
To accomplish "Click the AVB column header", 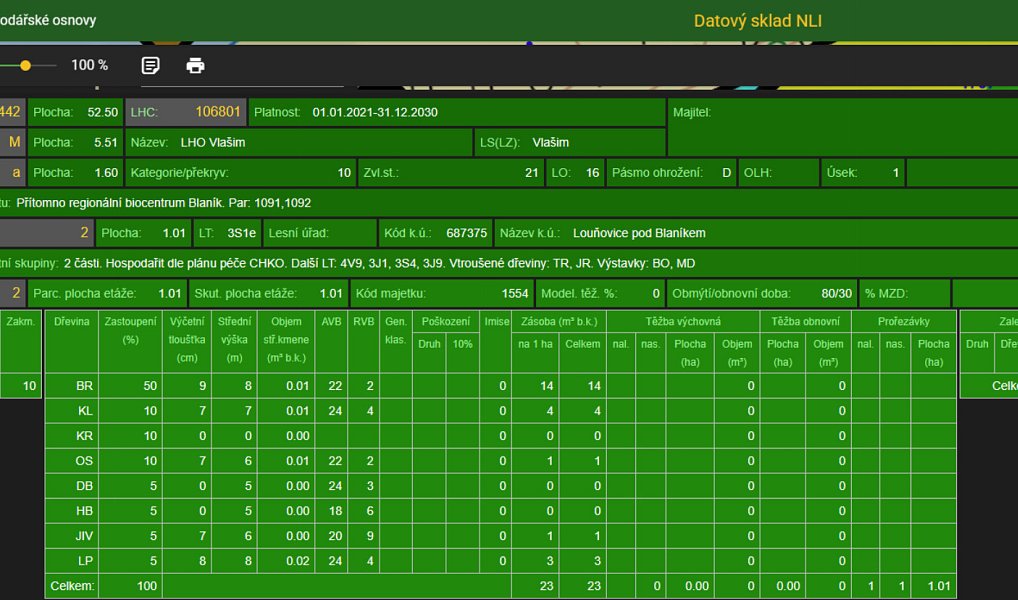I will 331,340.
